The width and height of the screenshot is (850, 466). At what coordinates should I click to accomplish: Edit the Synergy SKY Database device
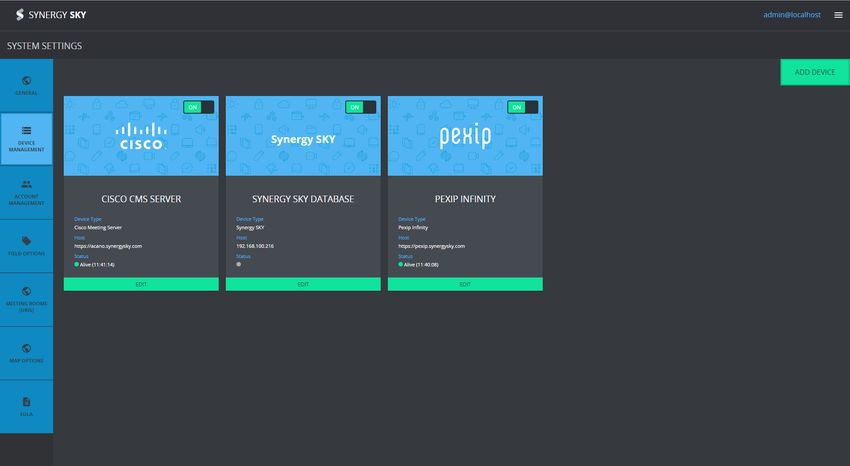click(x=303, y=284)
